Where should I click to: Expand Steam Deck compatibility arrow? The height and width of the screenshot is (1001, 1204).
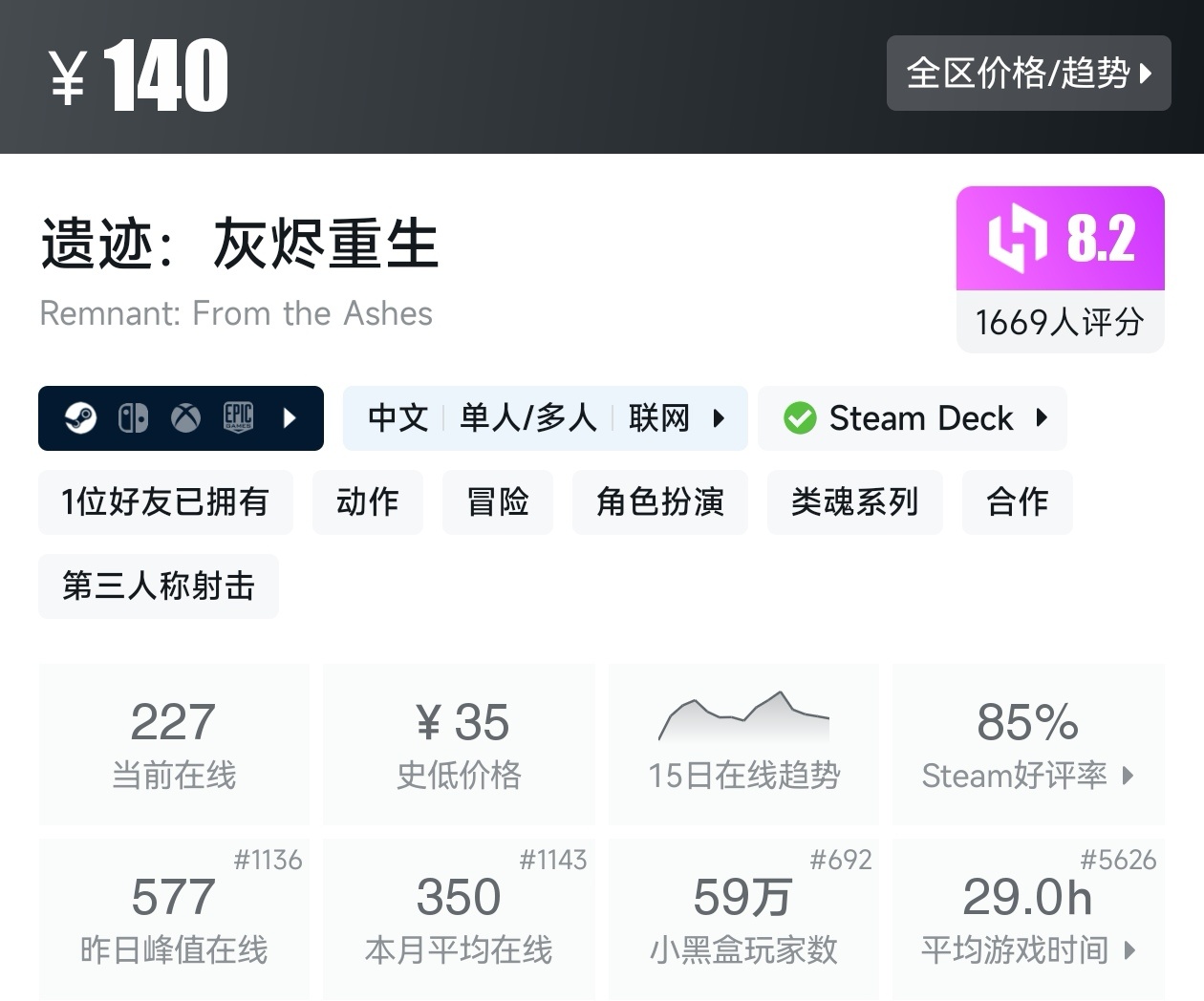pos(1042,417)
